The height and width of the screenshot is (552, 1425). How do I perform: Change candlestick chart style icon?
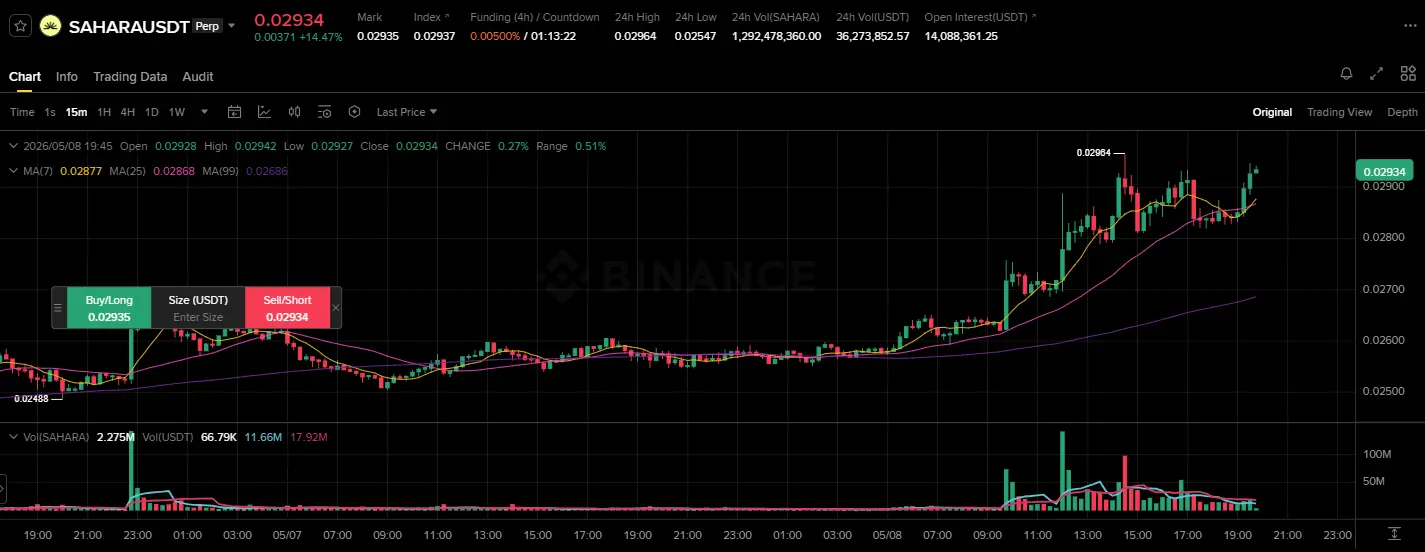click(294, 112)
